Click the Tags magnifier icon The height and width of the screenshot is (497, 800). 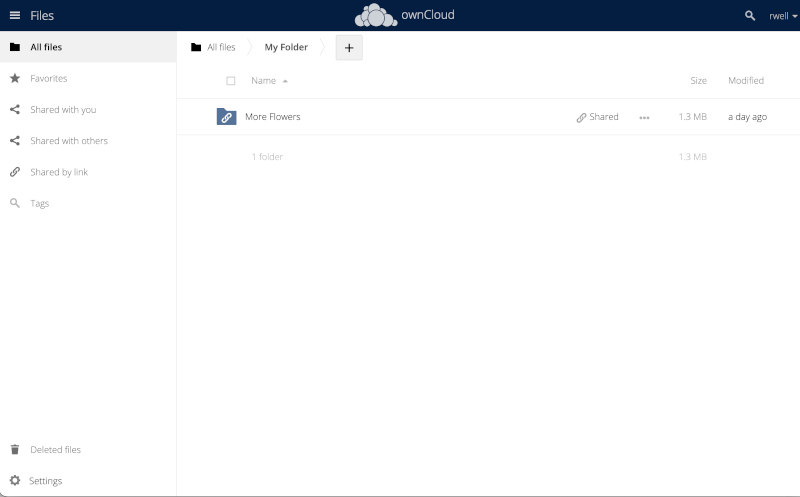pyautogui.click(x=15, y=203)
